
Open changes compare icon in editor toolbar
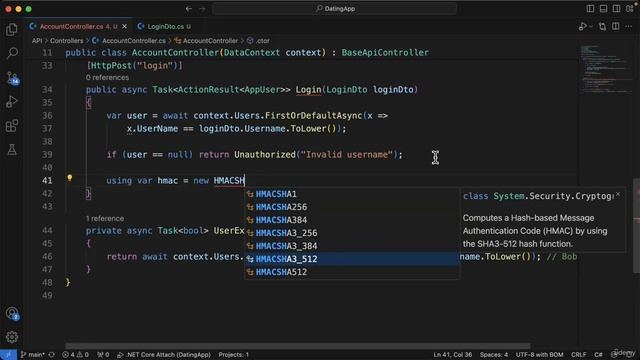tap(602, 27)
